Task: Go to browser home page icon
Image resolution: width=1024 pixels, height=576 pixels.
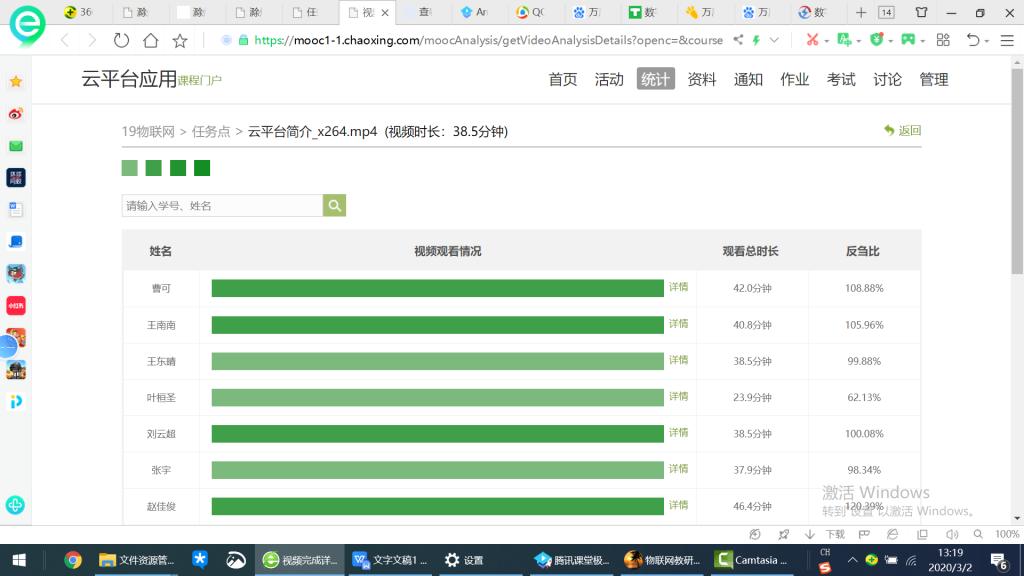Action: pos(150,41)
